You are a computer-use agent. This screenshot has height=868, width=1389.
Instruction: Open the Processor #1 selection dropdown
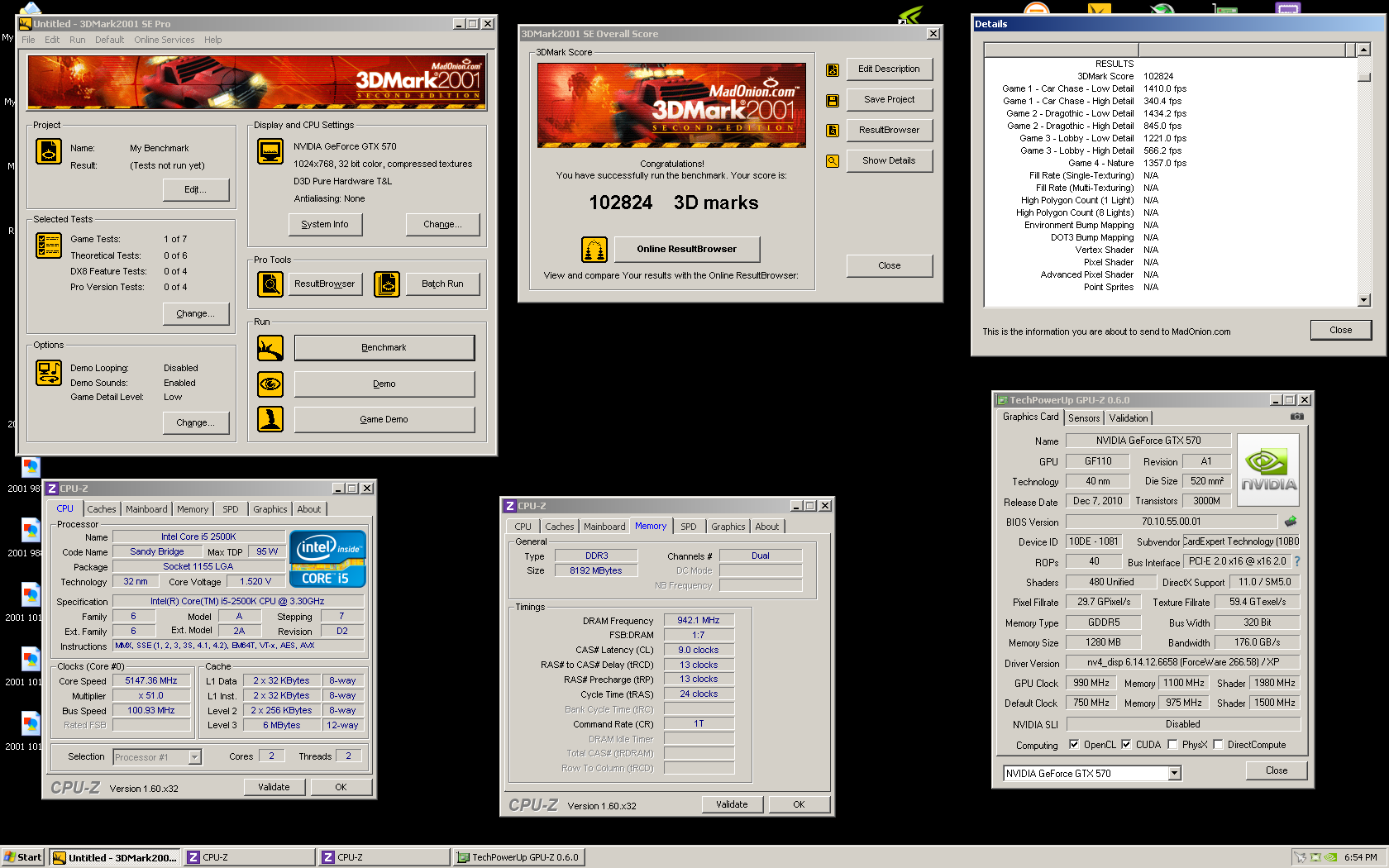(195, 757)
